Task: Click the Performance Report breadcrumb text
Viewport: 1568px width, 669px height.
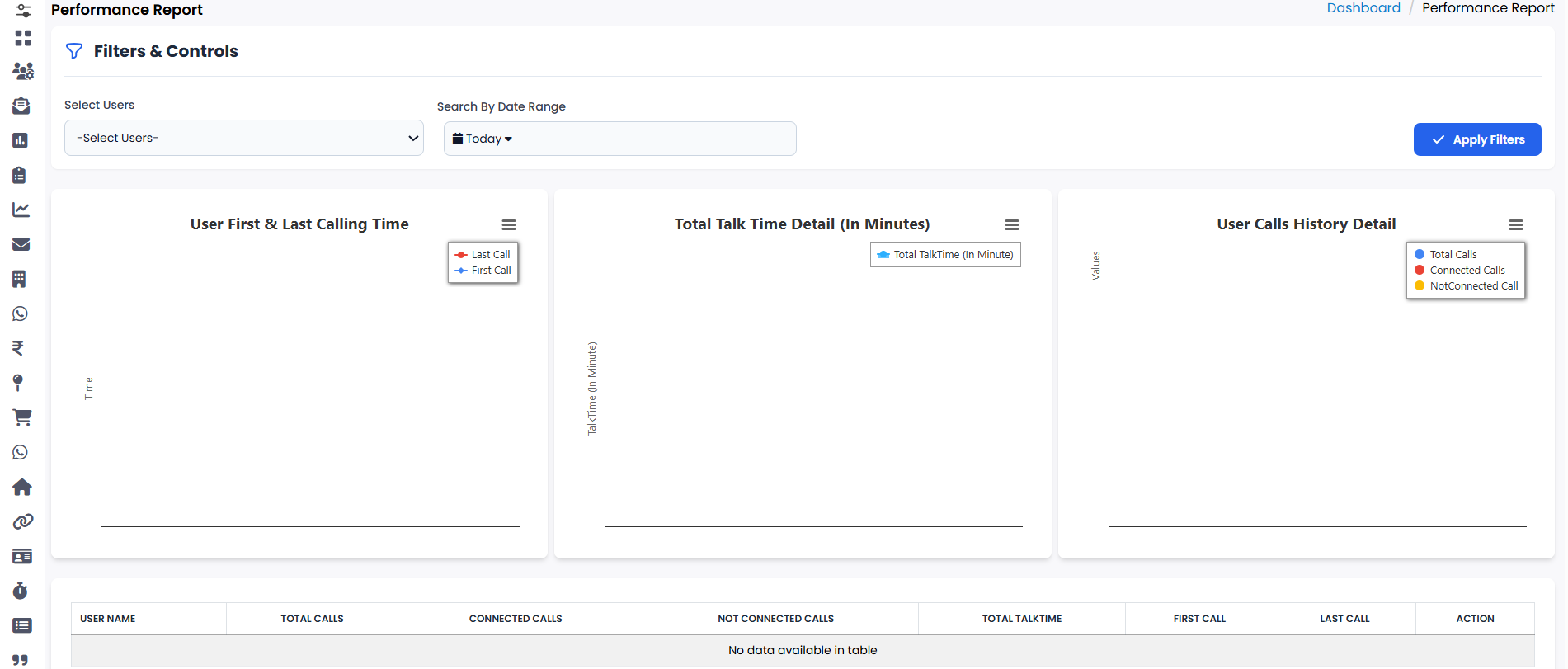Action: pos(1488,8)
